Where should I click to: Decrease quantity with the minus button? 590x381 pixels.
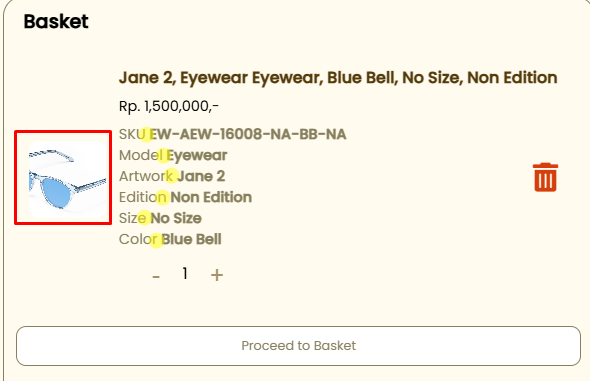point(156,277)
